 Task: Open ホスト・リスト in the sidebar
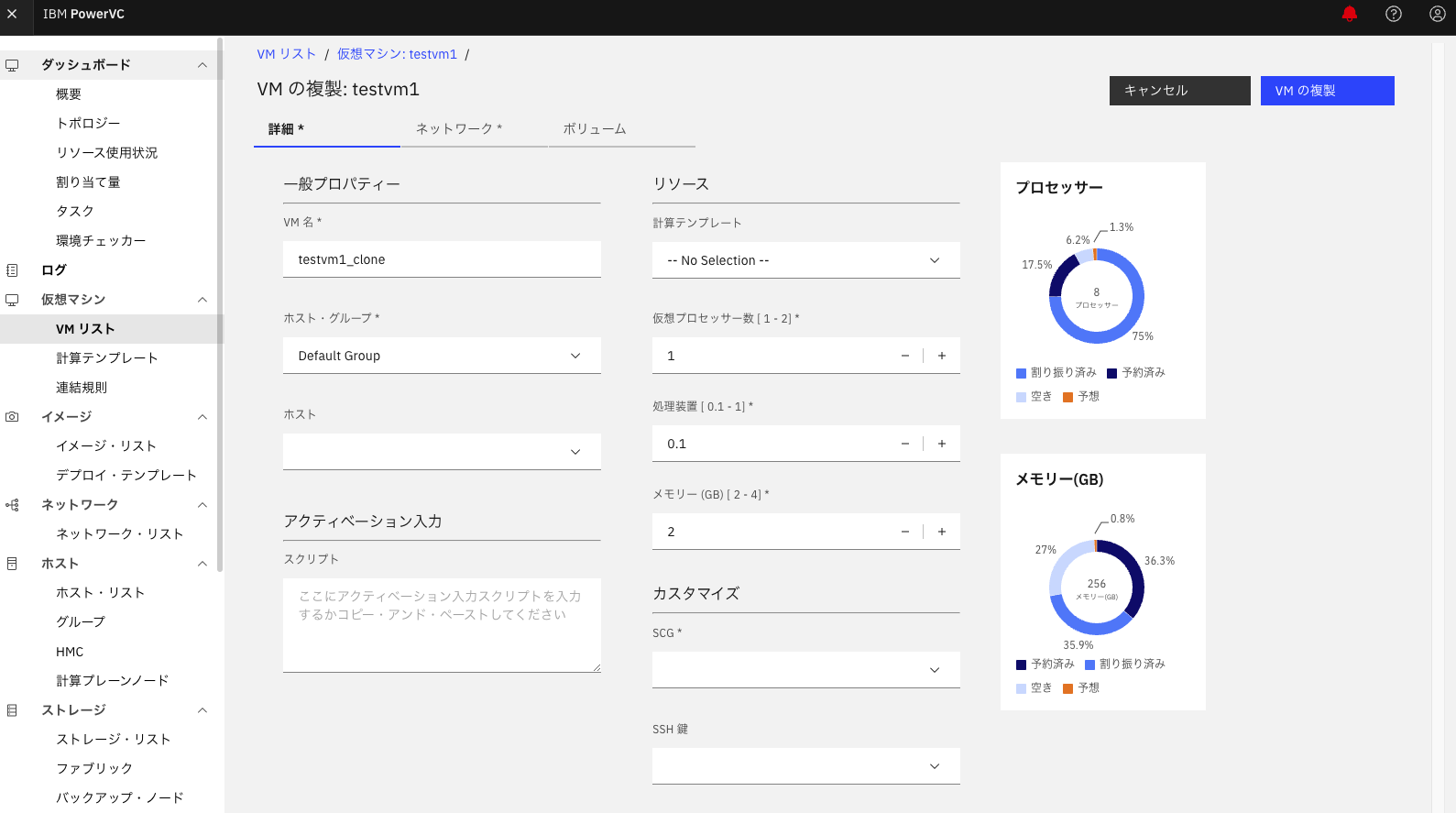tap(101, 593)
